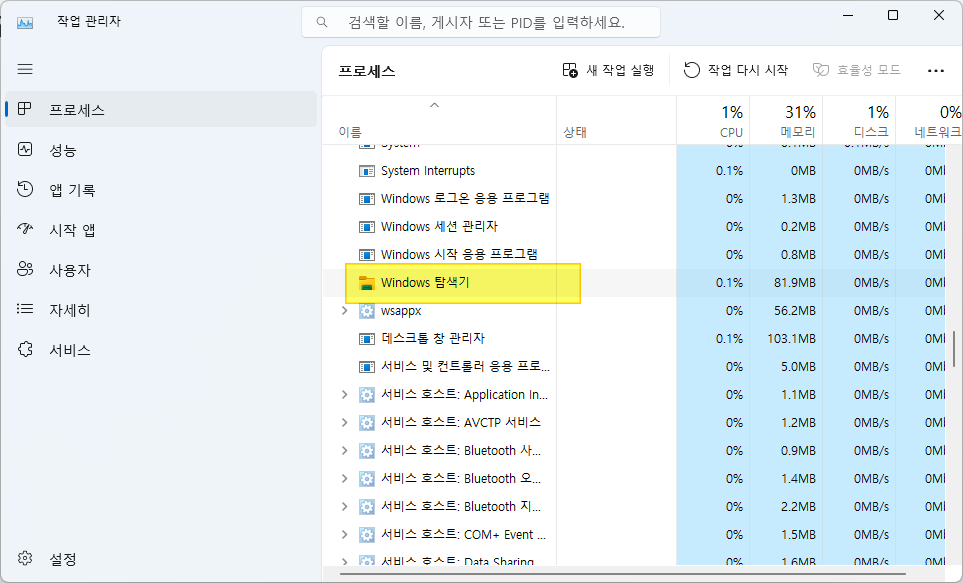
Task: Expand 서비스 호스트: COM+ Event group
Action: coord(345,534)
